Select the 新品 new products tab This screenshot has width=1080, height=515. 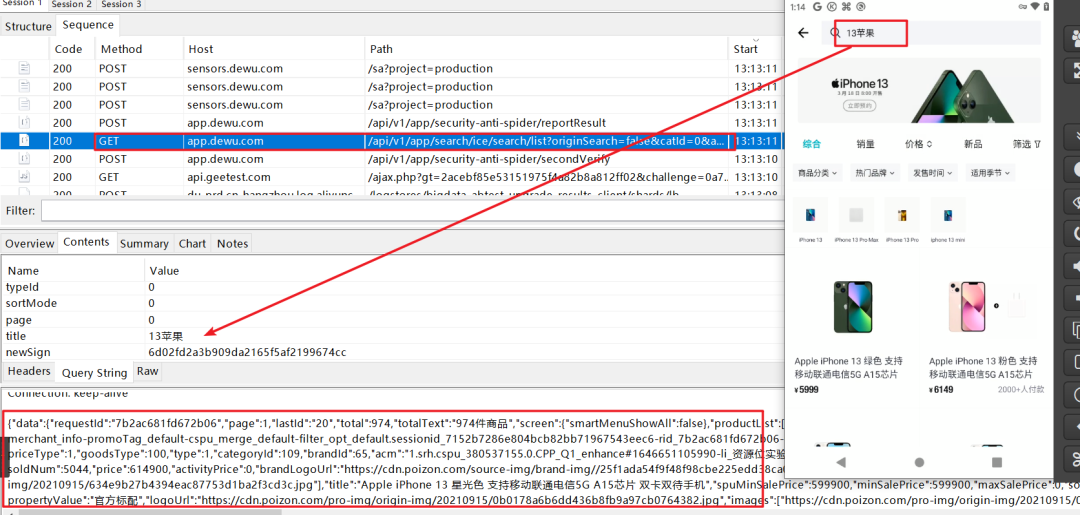click(x=973, y=145)
